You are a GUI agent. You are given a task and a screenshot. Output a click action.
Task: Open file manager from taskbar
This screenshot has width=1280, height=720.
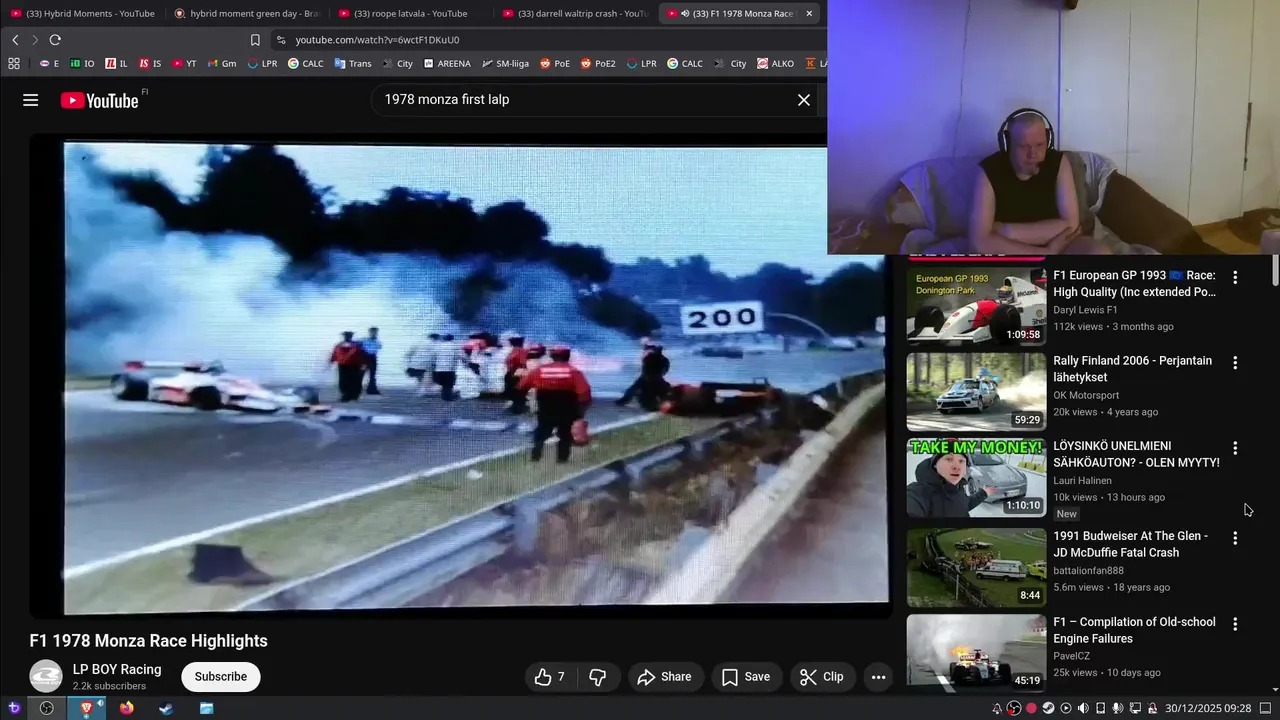click(206, 708)
